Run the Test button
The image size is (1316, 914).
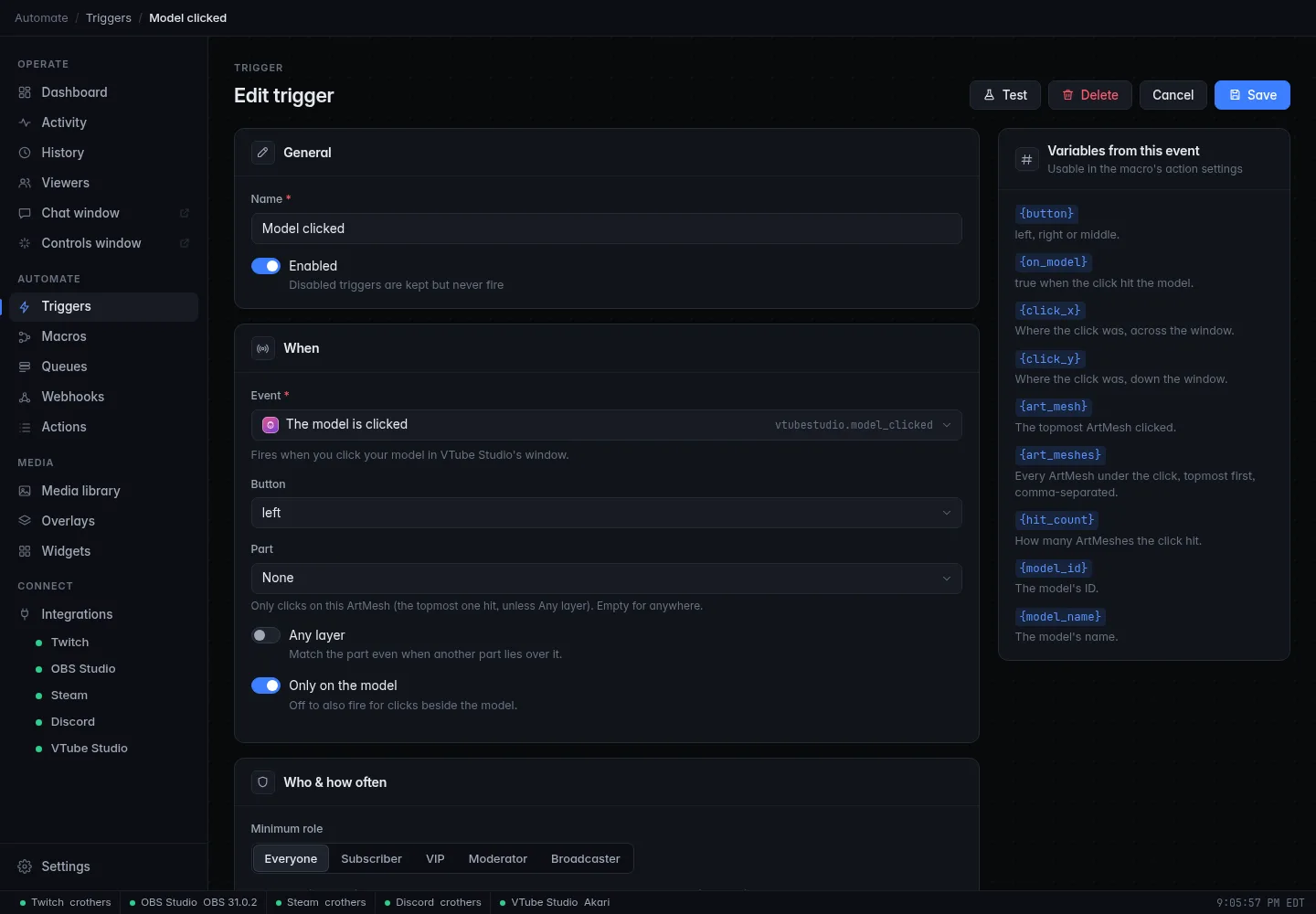click(1005, 95)
